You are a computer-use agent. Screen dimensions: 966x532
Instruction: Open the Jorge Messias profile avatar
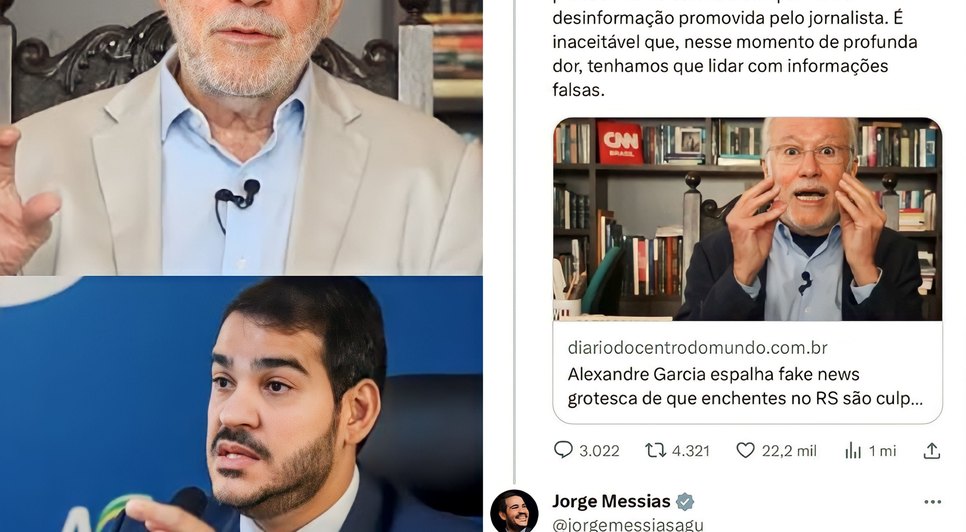[x=514, y=512]
